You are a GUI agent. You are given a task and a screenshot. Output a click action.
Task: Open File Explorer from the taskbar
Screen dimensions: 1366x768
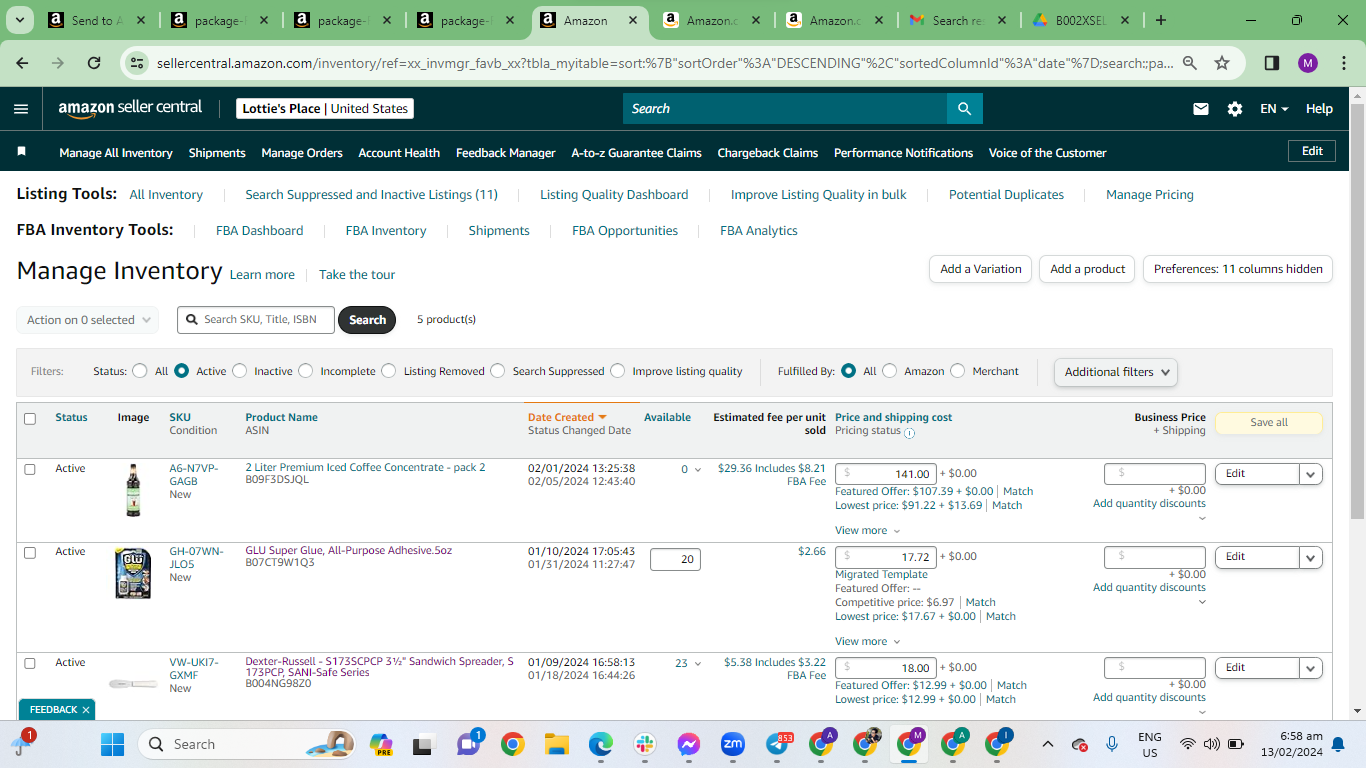[x=556, y=744]
